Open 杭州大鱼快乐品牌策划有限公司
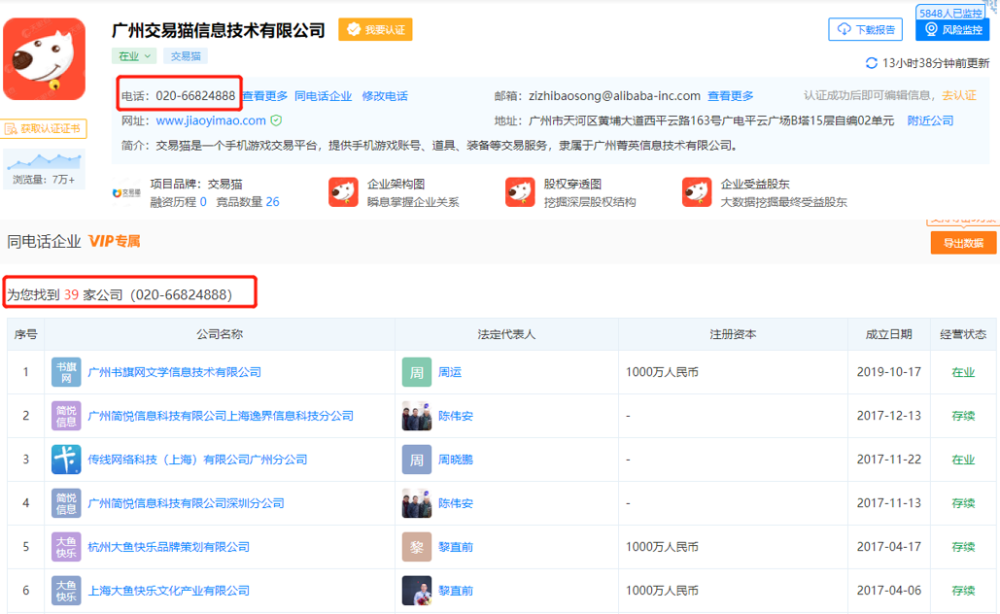The height and width of the screenshot is (614, 1000). click(x=168, y=547)
